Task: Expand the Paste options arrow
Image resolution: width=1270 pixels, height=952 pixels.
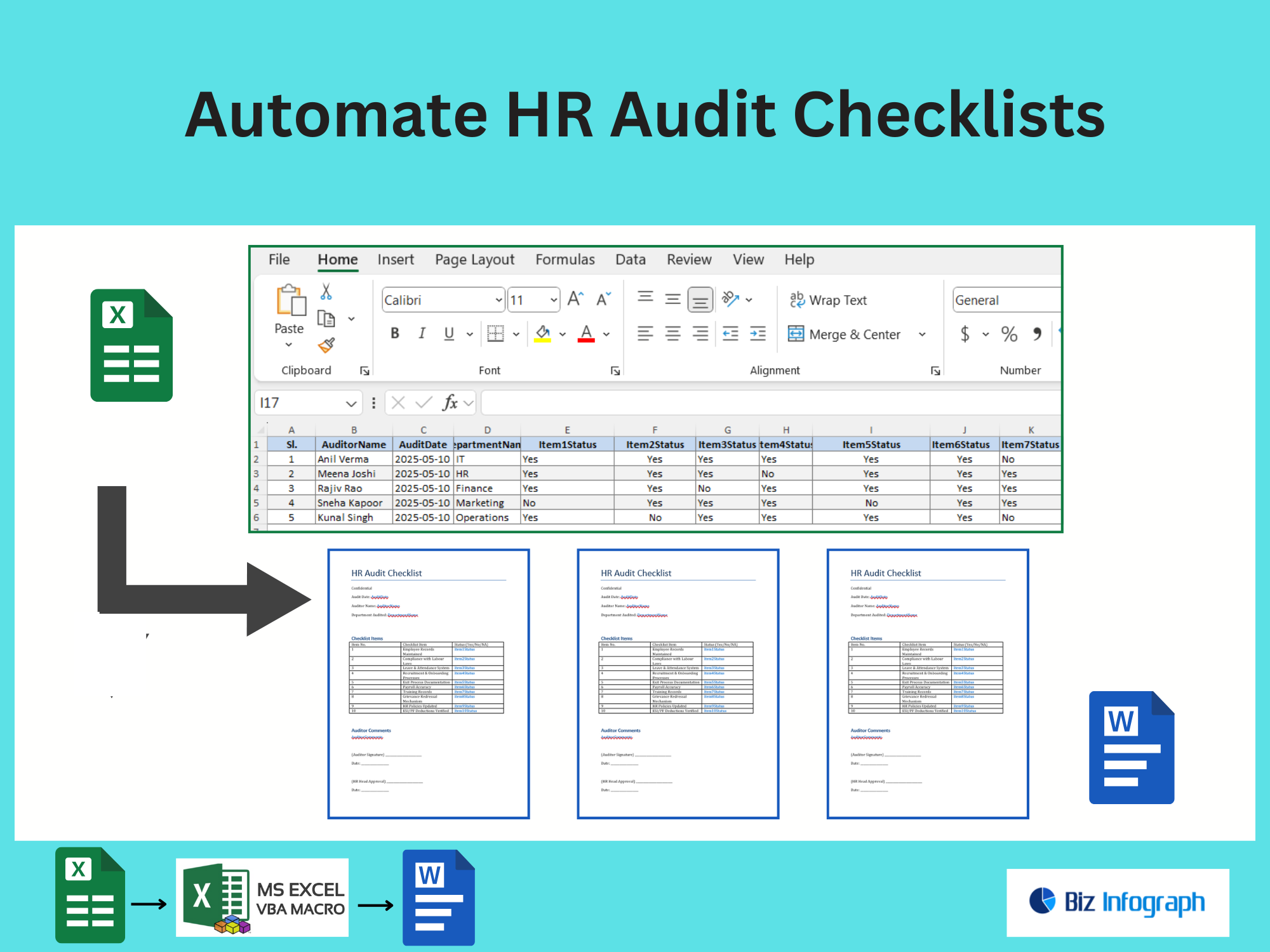Action: pos(289,345)
